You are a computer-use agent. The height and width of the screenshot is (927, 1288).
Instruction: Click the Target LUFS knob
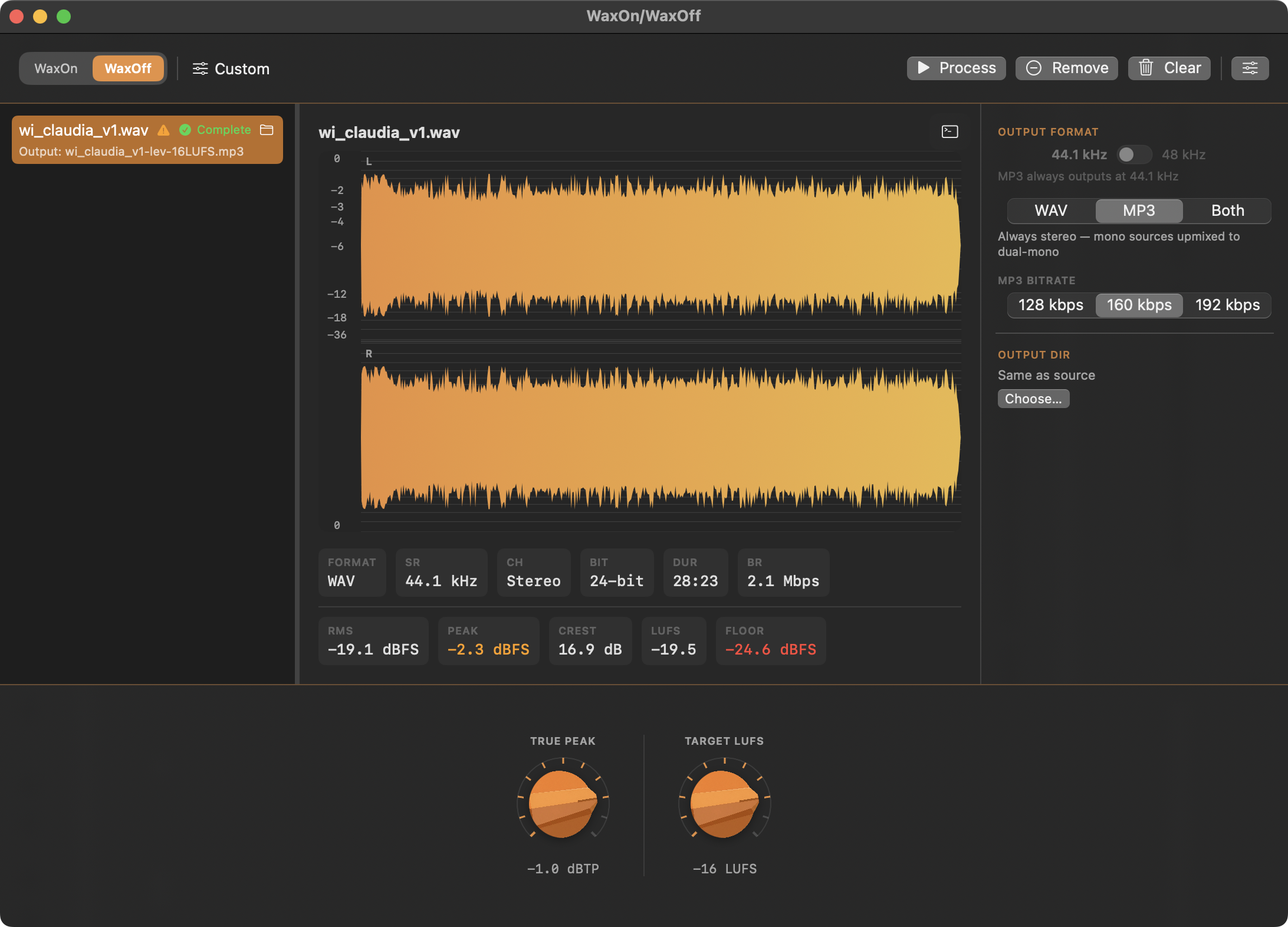click(724, 804)
